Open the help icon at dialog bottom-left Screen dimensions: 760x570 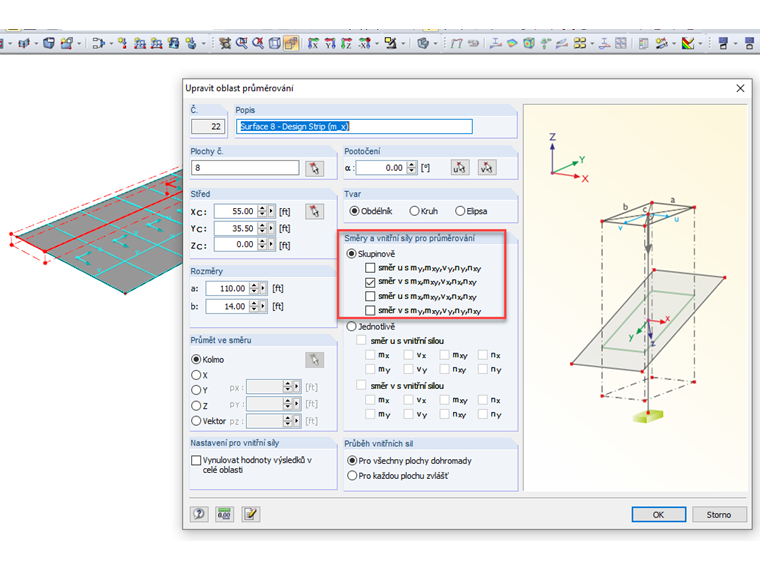coord(199,514)
